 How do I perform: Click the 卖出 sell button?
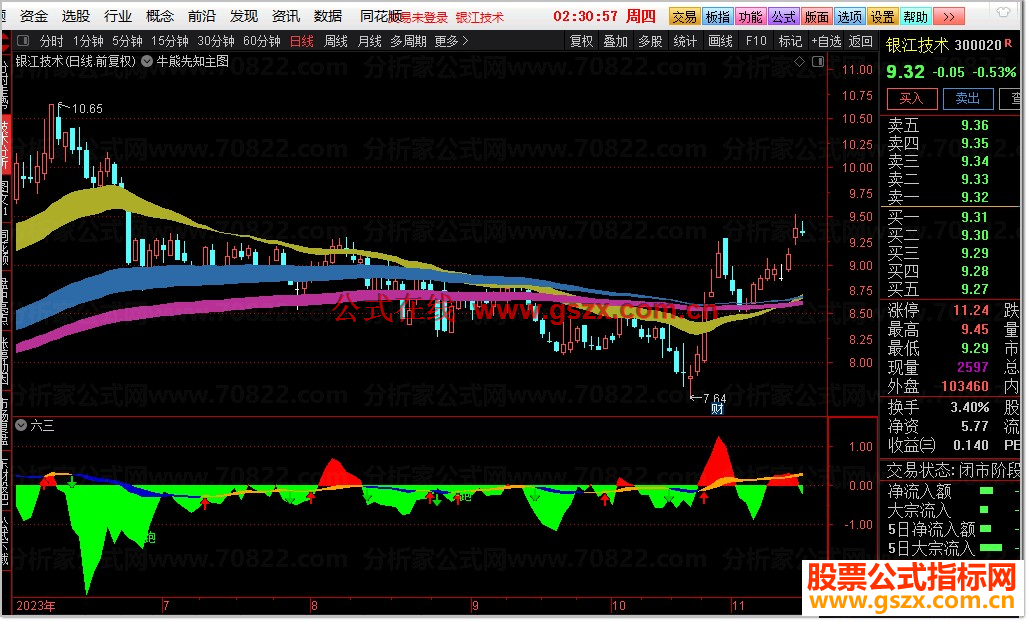pyautogui.click(x=967, y=98)
